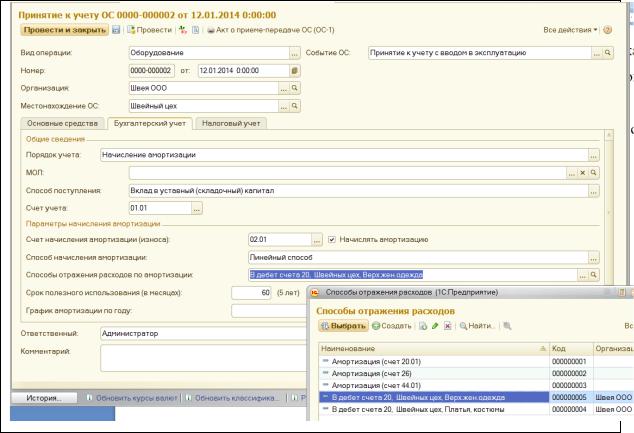Open Событие ОС selection ellipsis button
The height and width of the screenshot is (433, 634).
(597, 53)
